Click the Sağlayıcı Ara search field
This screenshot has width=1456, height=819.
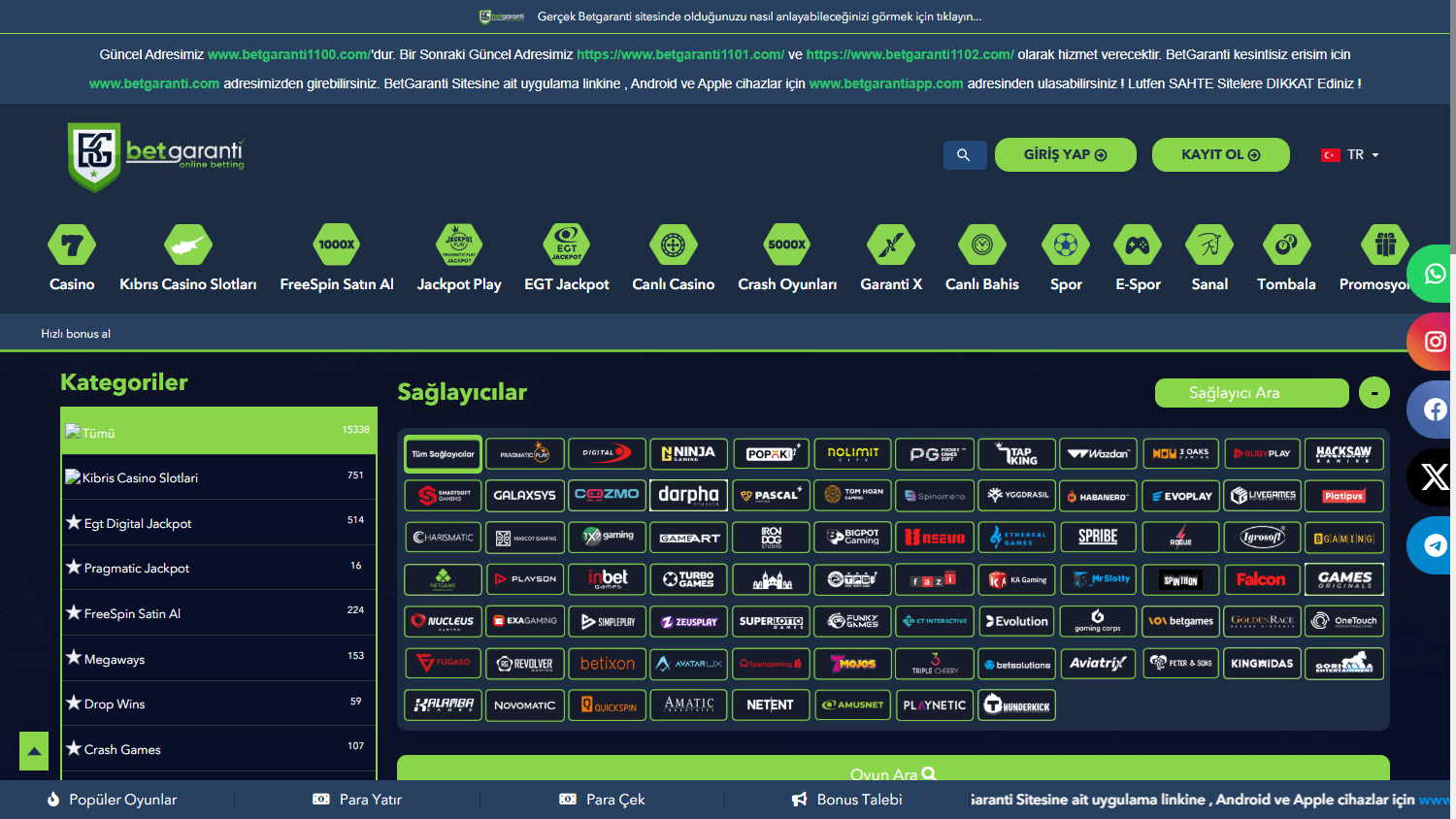(1251, 393)
